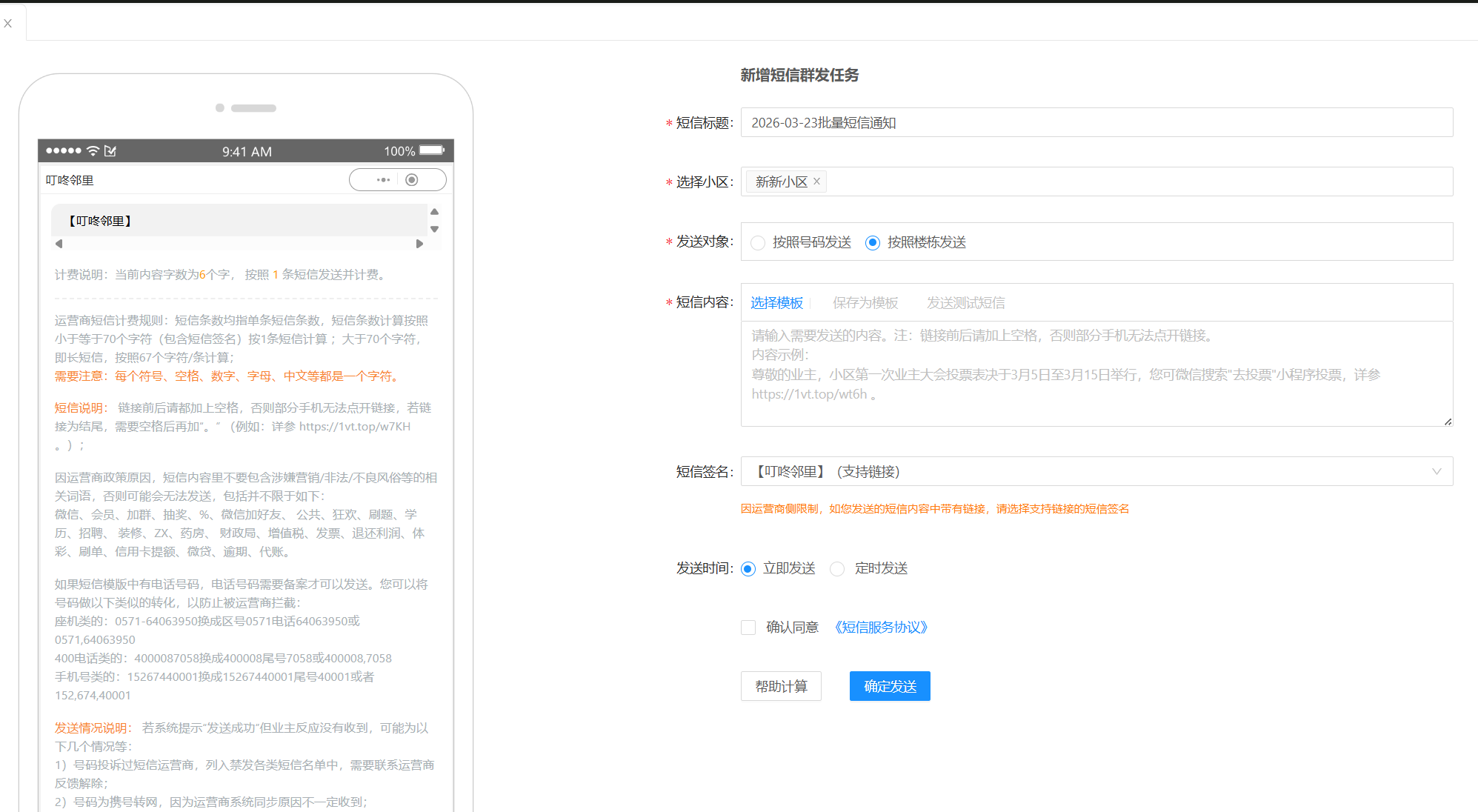Select 立即发送 radio option

coord(748,569)
